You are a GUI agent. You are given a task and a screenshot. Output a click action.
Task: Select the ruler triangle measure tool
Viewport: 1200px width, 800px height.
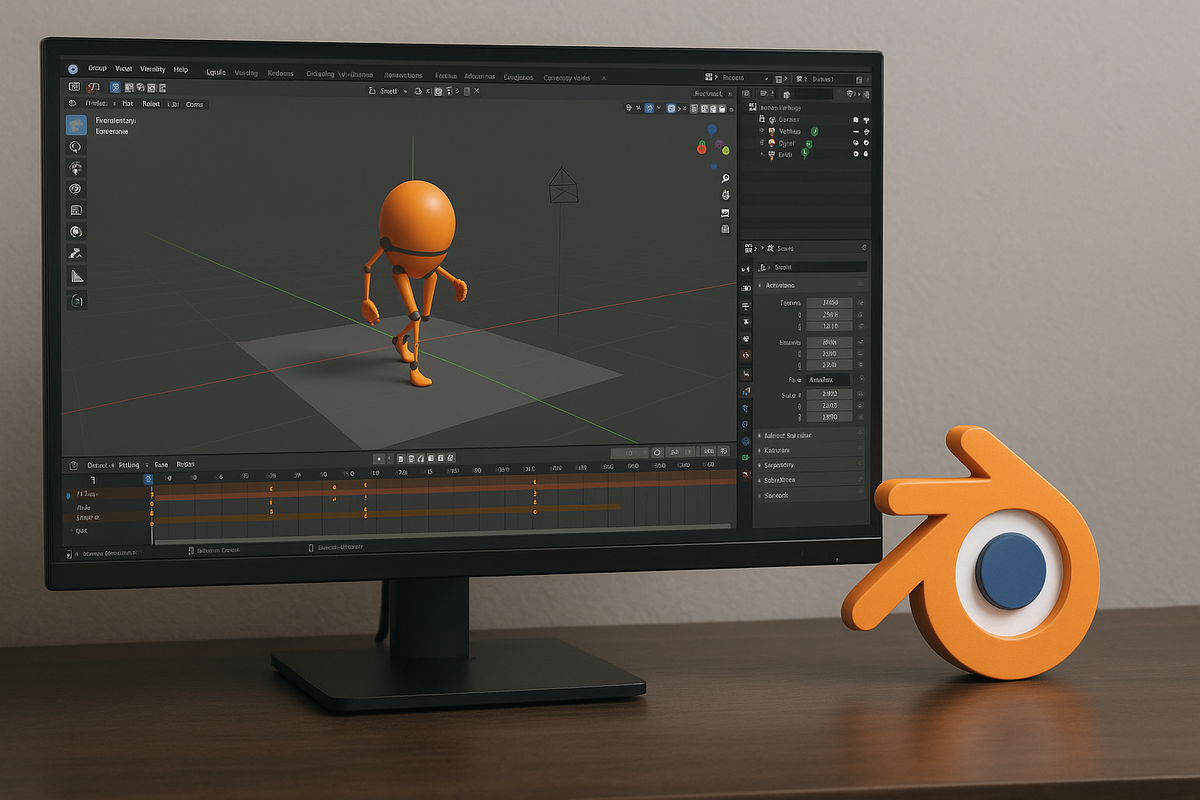(77, 276)
